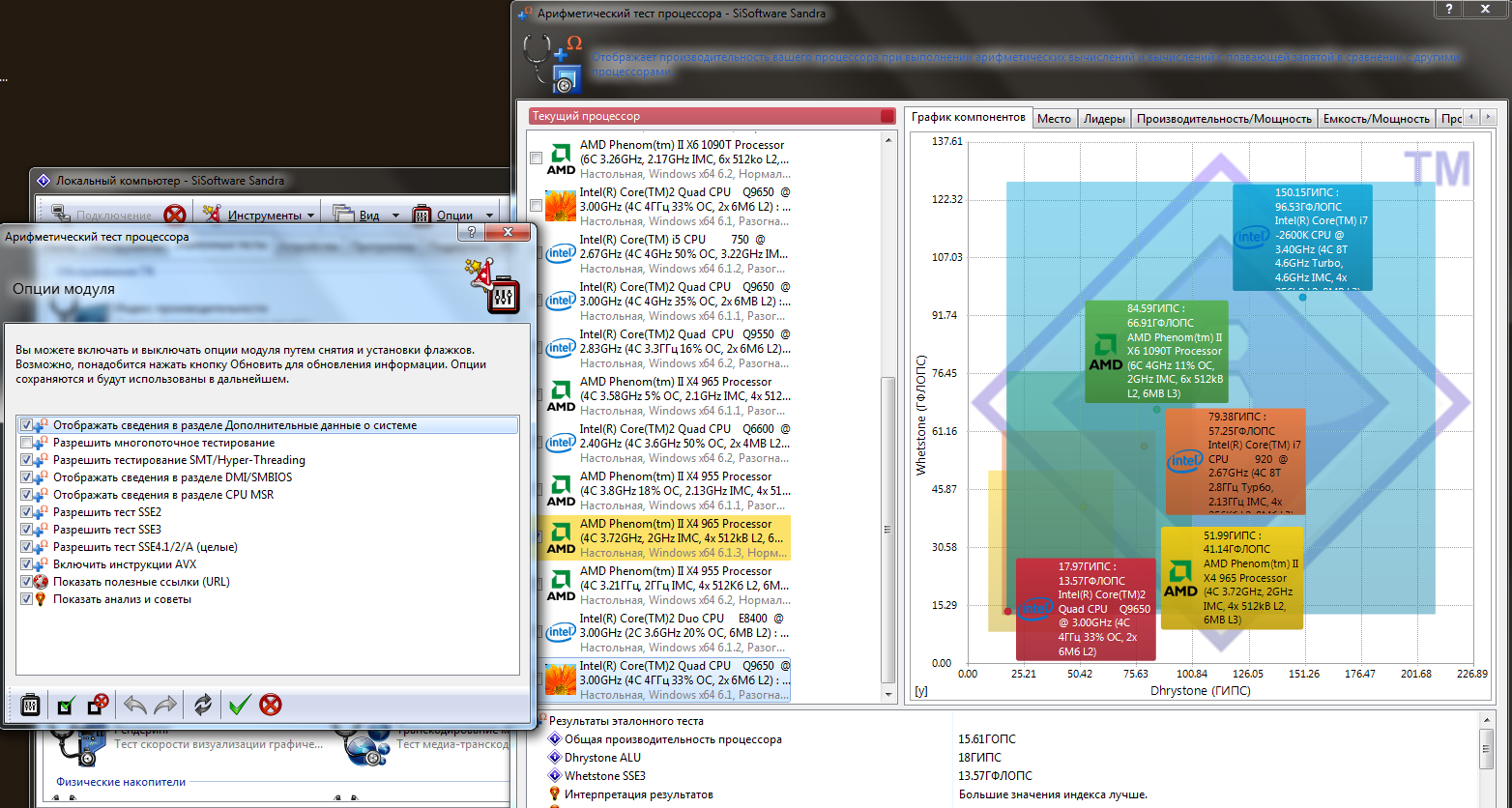This screenshot has height=808, width=1512.
Task: Disable Разрешить тест SSE2
Action: [x=26, y=512]
